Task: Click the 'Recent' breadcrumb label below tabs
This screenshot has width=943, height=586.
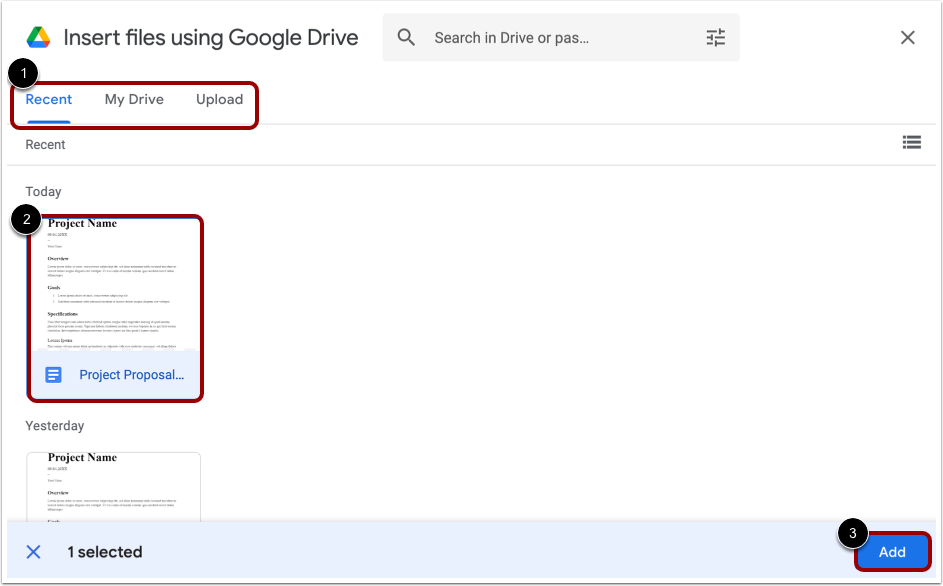Action: coord(45,144)
